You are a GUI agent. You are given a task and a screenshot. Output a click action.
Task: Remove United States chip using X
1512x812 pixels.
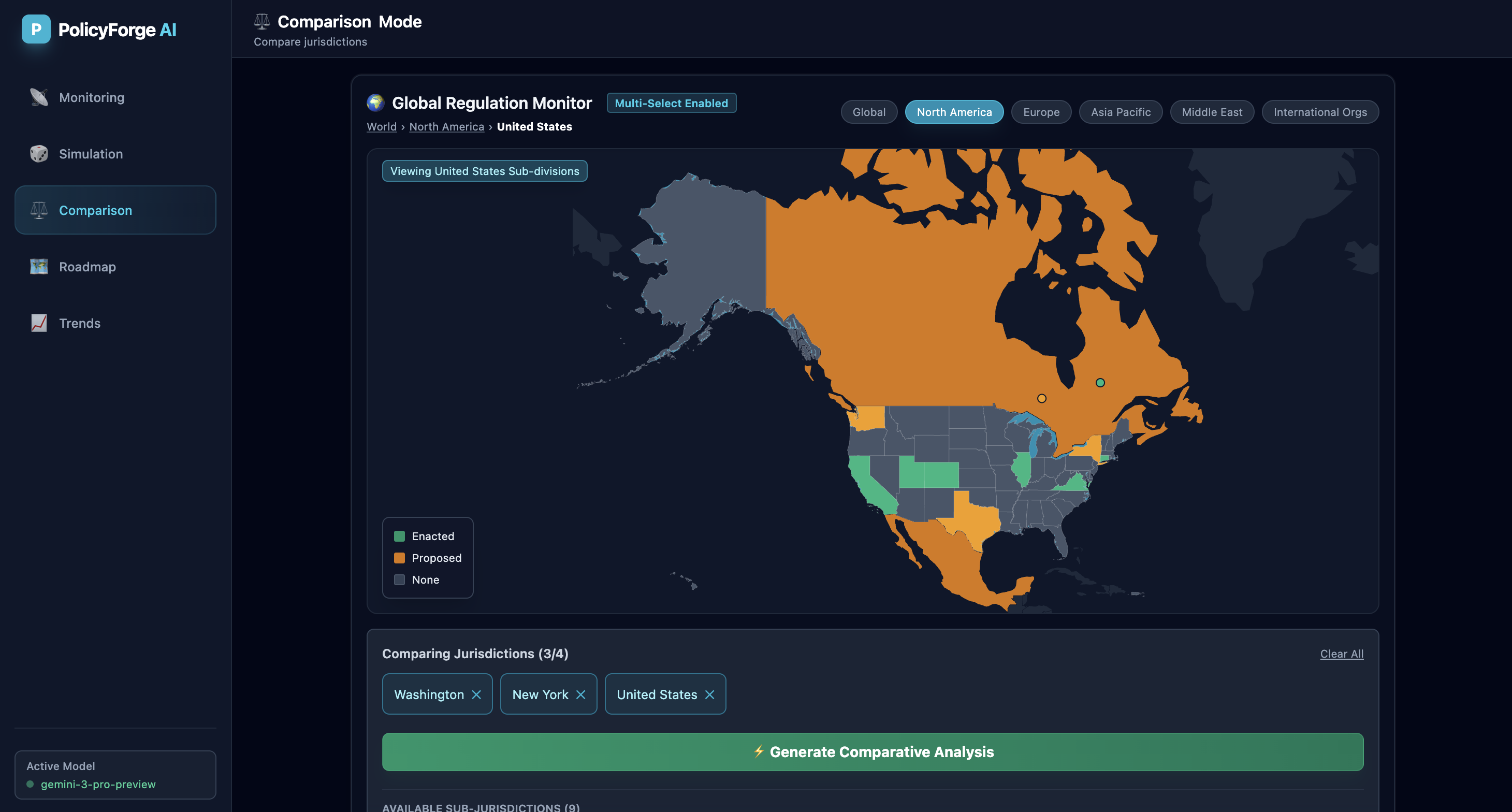coord(709,694)
